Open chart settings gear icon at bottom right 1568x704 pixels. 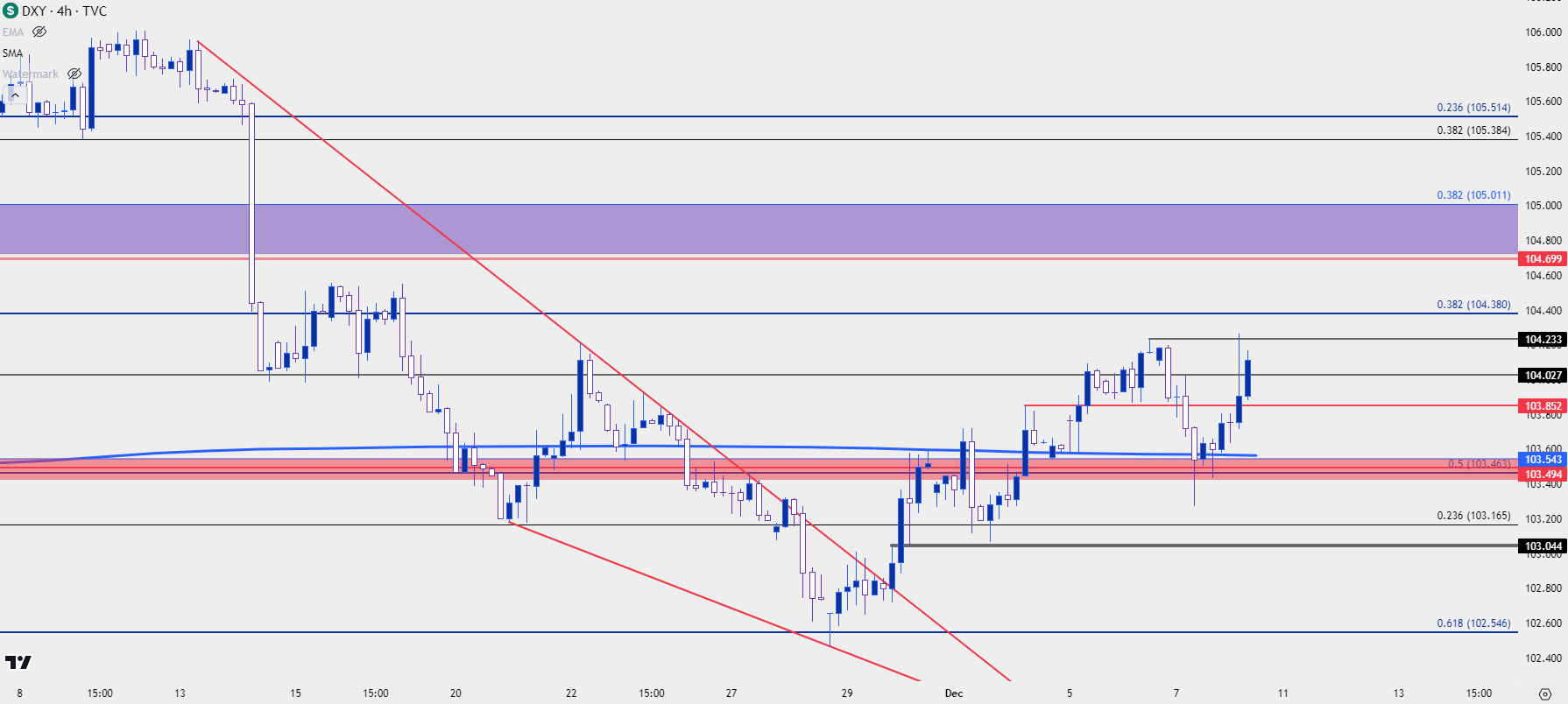coord(1543,693)
